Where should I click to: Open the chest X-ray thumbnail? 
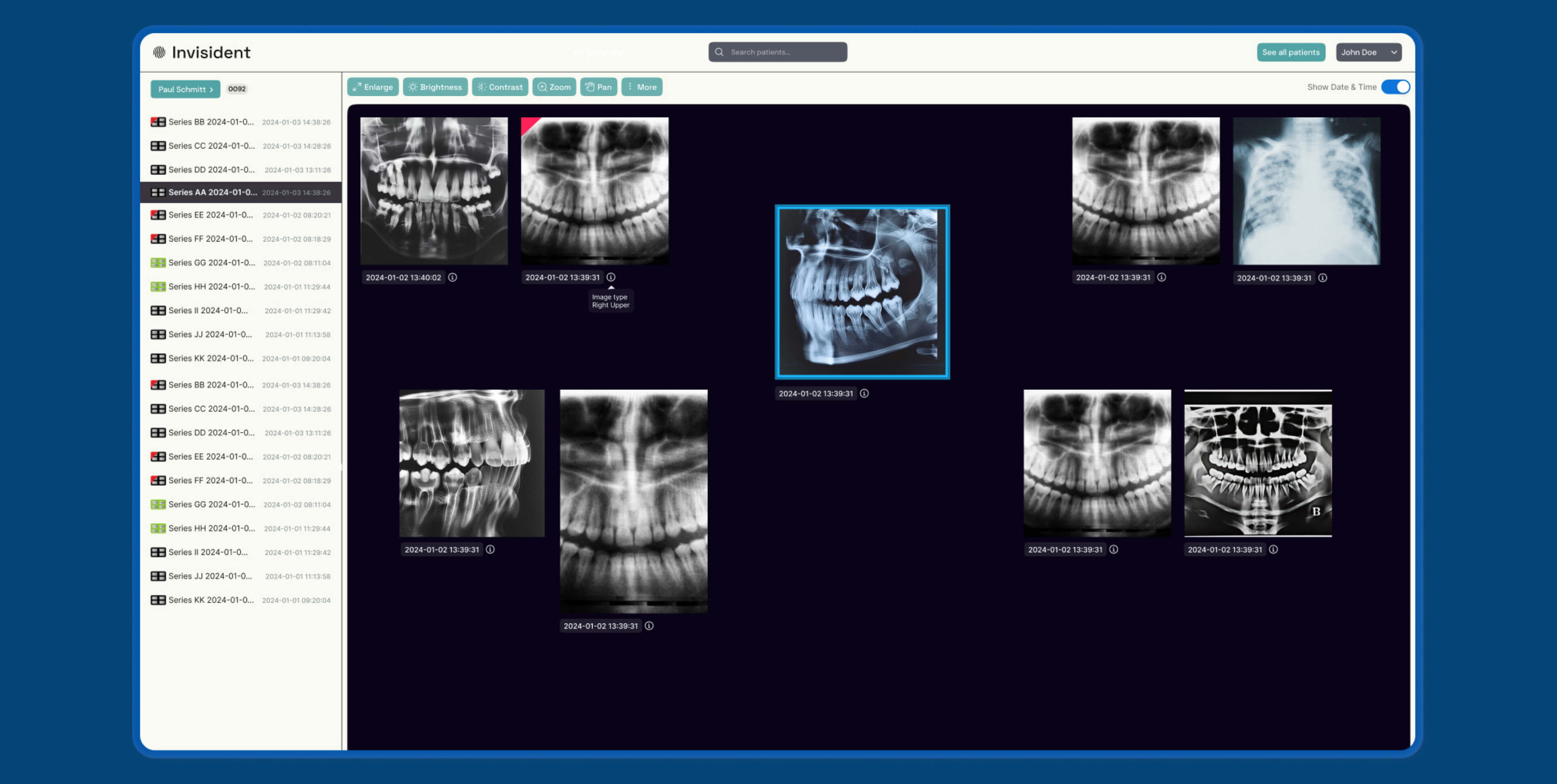pyautogui.click(x=1306, y=191)
